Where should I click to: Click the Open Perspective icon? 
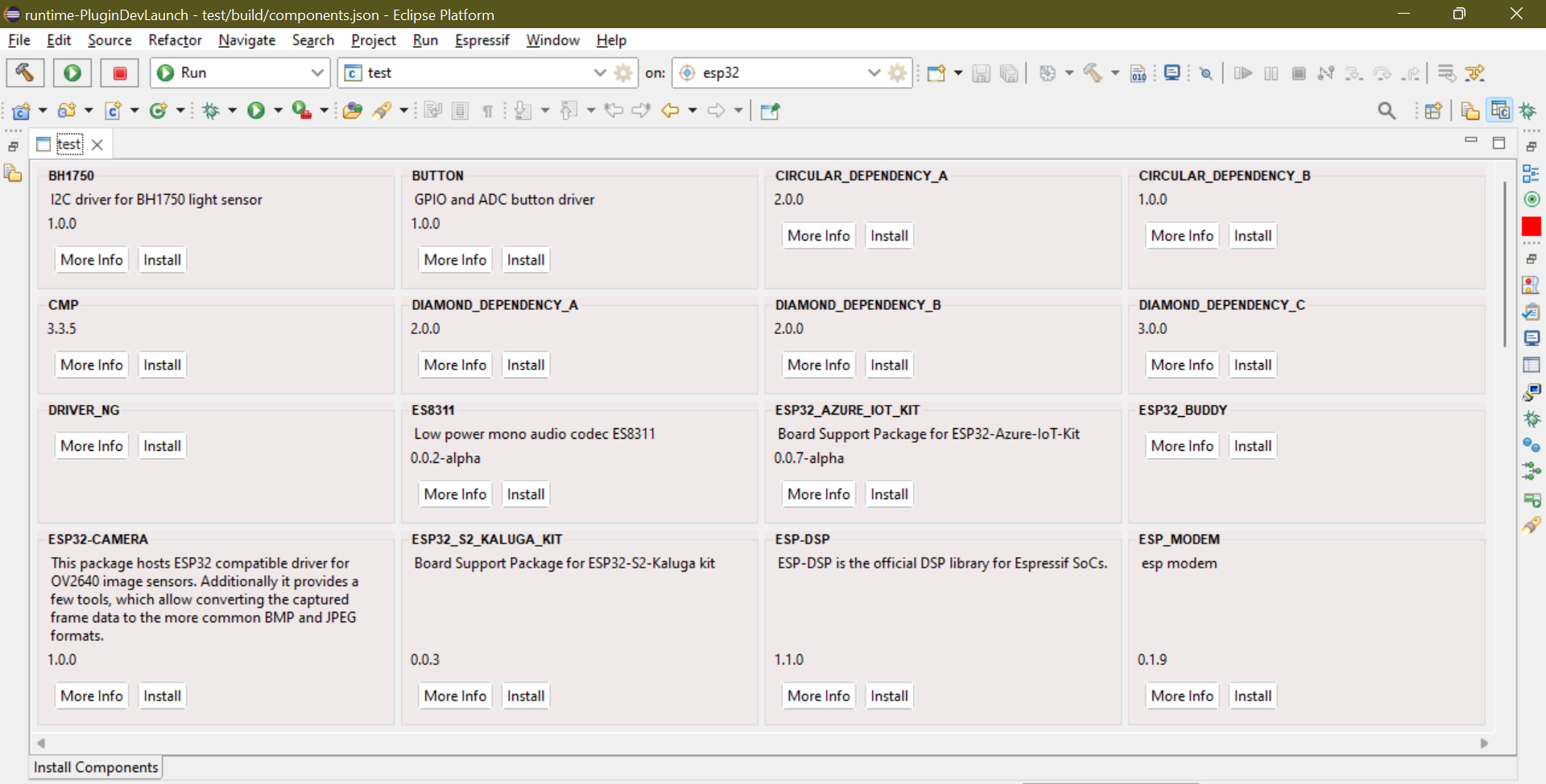(x=1433, y=111)
